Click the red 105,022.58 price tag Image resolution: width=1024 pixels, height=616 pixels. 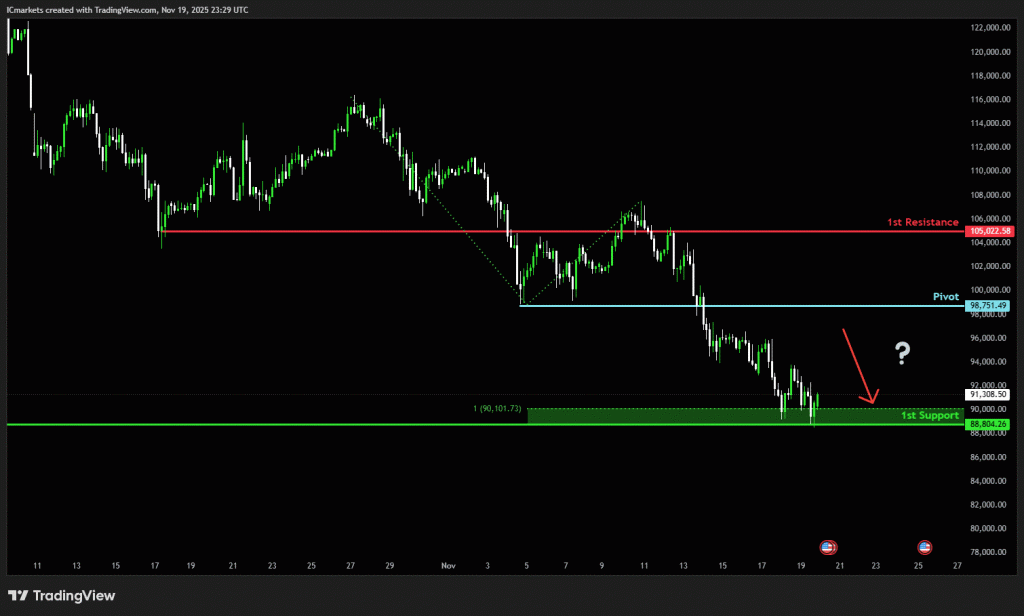(x=989, y=232)
